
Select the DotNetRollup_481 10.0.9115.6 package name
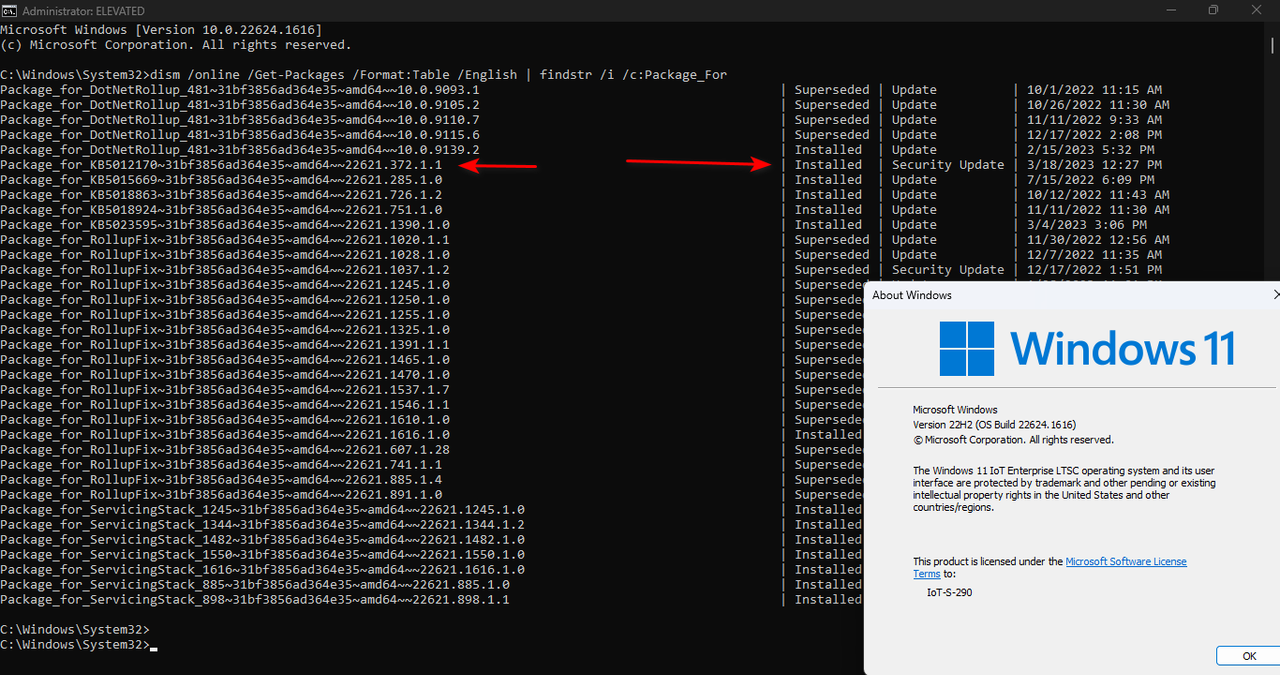[x=240, y=135]
